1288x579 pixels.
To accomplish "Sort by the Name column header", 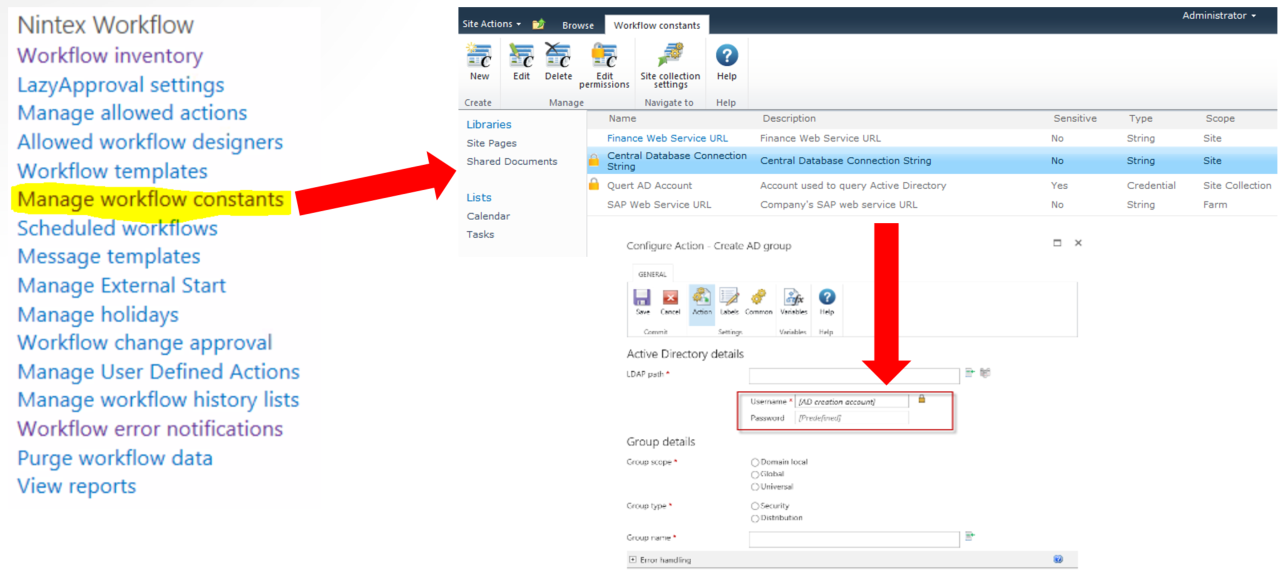I will (622, 118).
